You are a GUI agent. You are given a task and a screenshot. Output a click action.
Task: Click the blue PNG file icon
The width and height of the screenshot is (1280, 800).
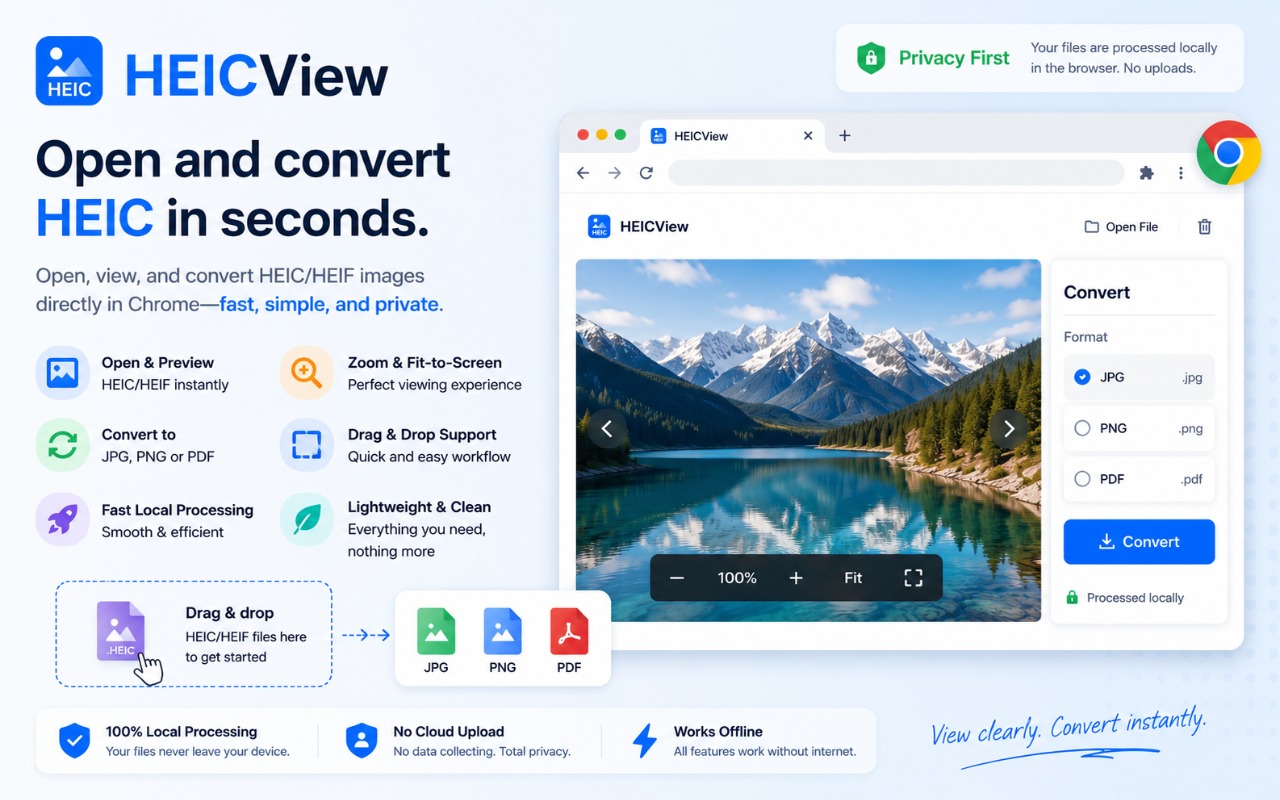pyautogui.click(x=502, y=631)
